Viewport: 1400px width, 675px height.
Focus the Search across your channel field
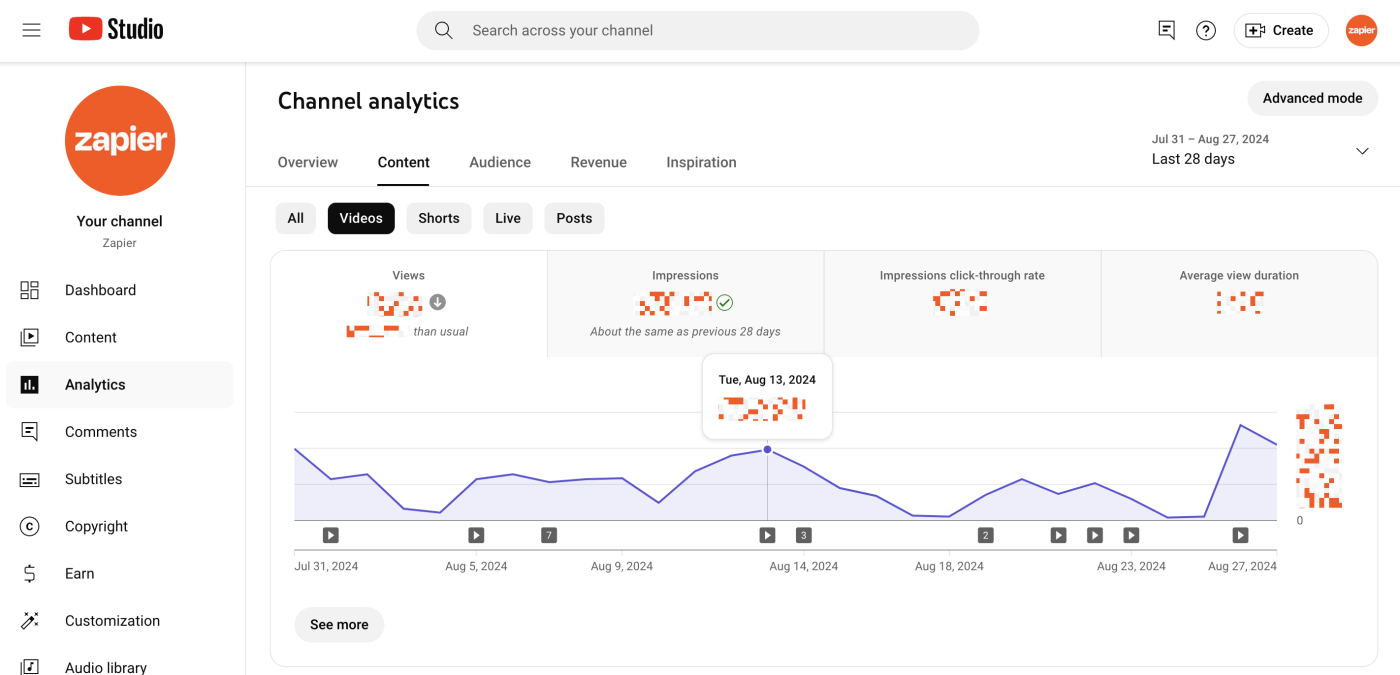(x=698, y=30)
